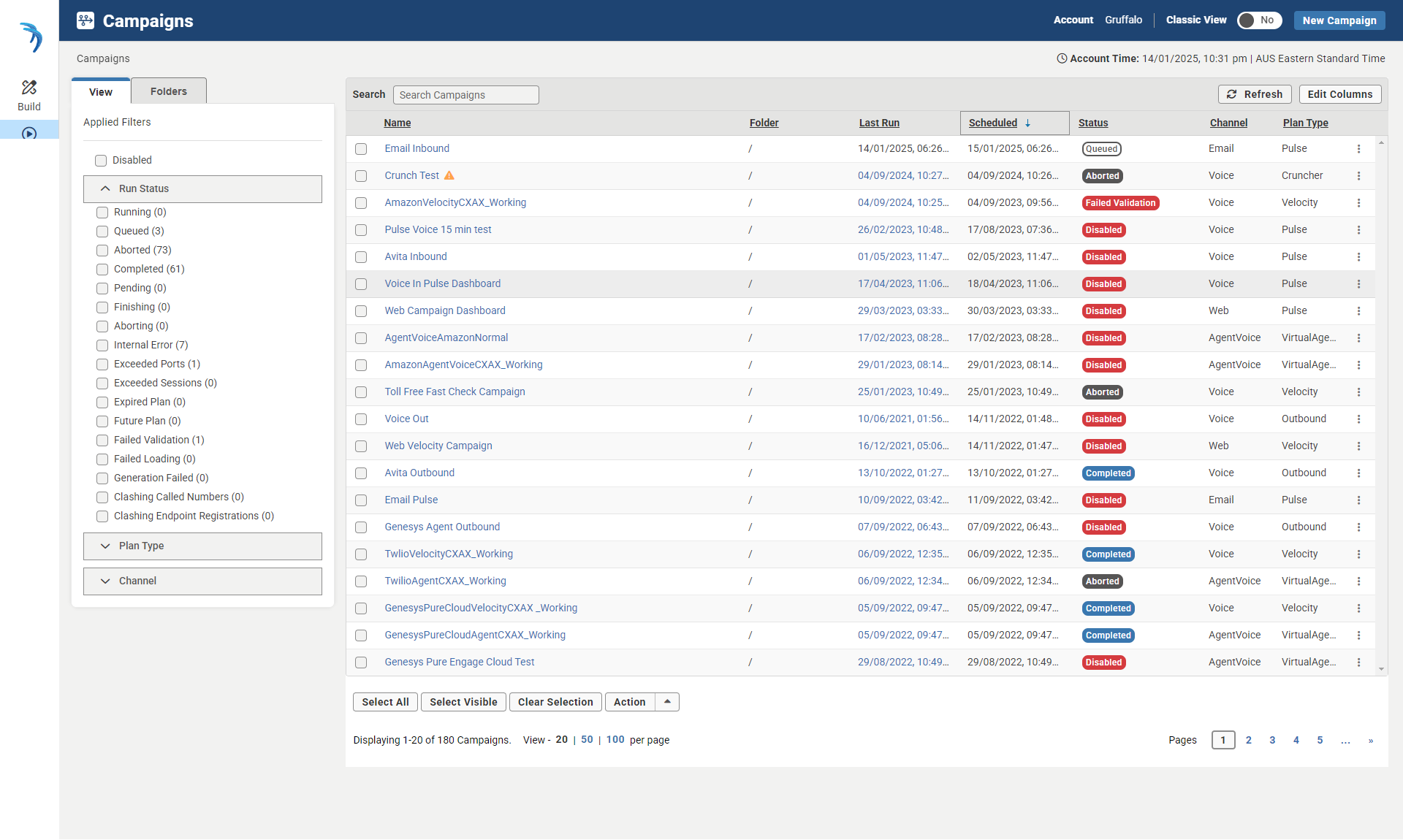1403x840 pixels.
Task: Click the play-circle icon in the left sidebar
Action: pos(29,133)
